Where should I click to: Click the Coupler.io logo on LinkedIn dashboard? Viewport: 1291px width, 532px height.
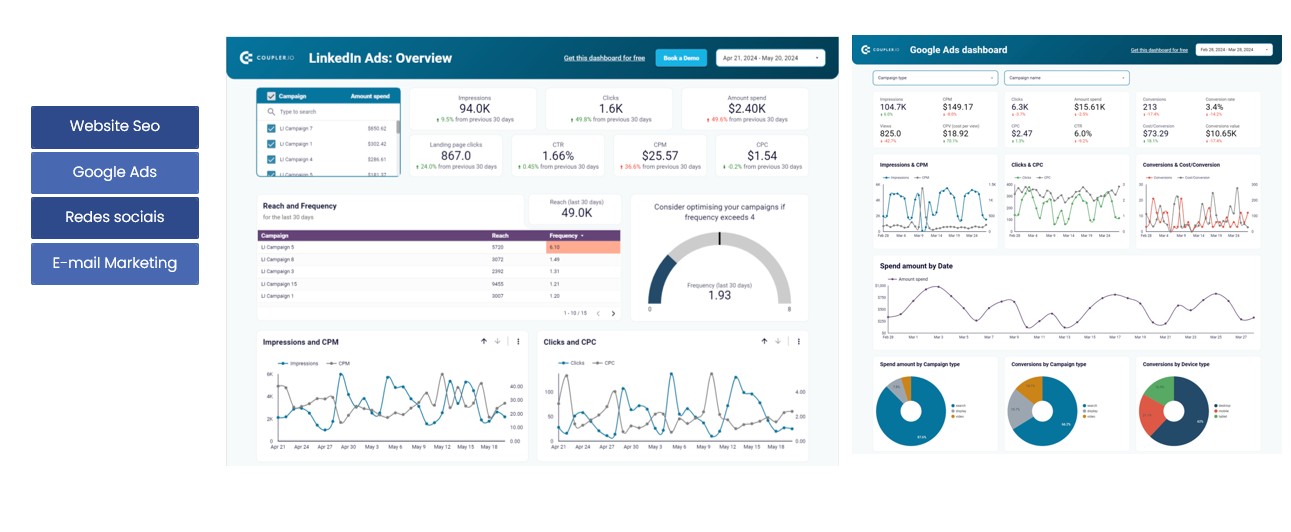click(266, 58)
